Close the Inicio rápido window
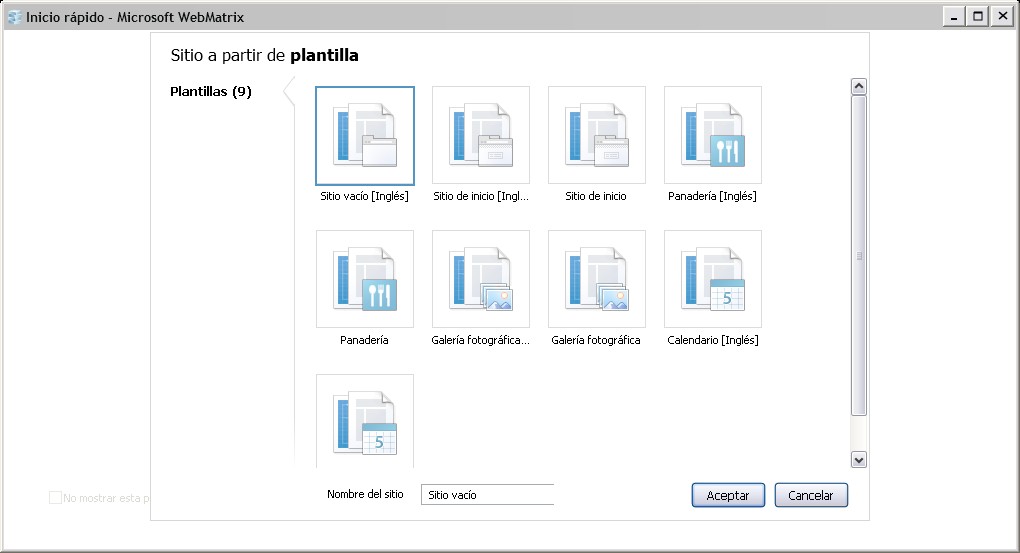Screen dimensions: 1020x553 1002,16
